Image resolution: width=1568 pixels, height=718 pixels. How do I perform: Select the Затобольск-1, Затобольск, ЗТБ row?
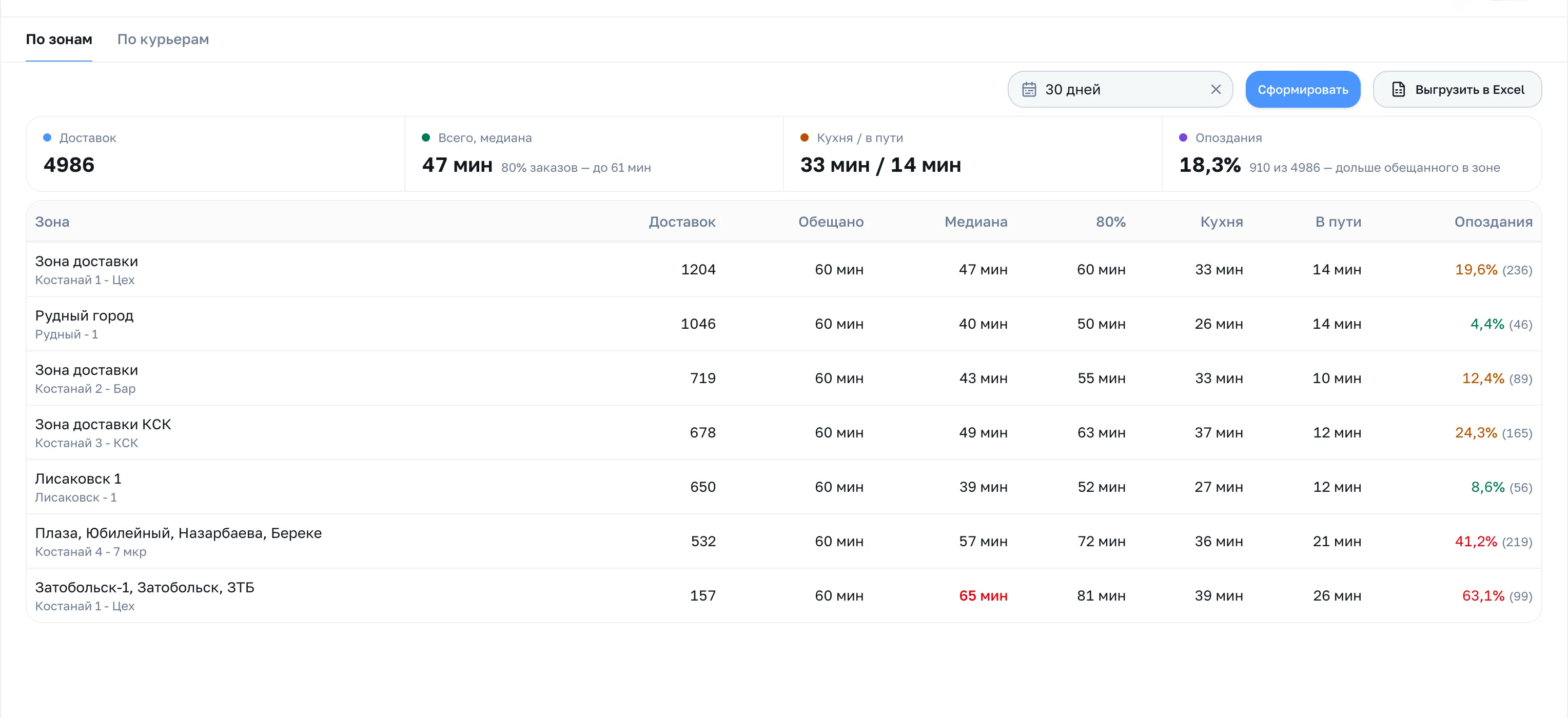784,596
